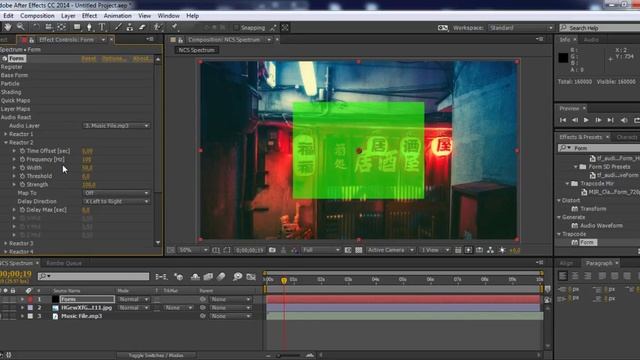The image size is (640, 360).
Task: Open the Animation menu
Action: coord(118,16)
